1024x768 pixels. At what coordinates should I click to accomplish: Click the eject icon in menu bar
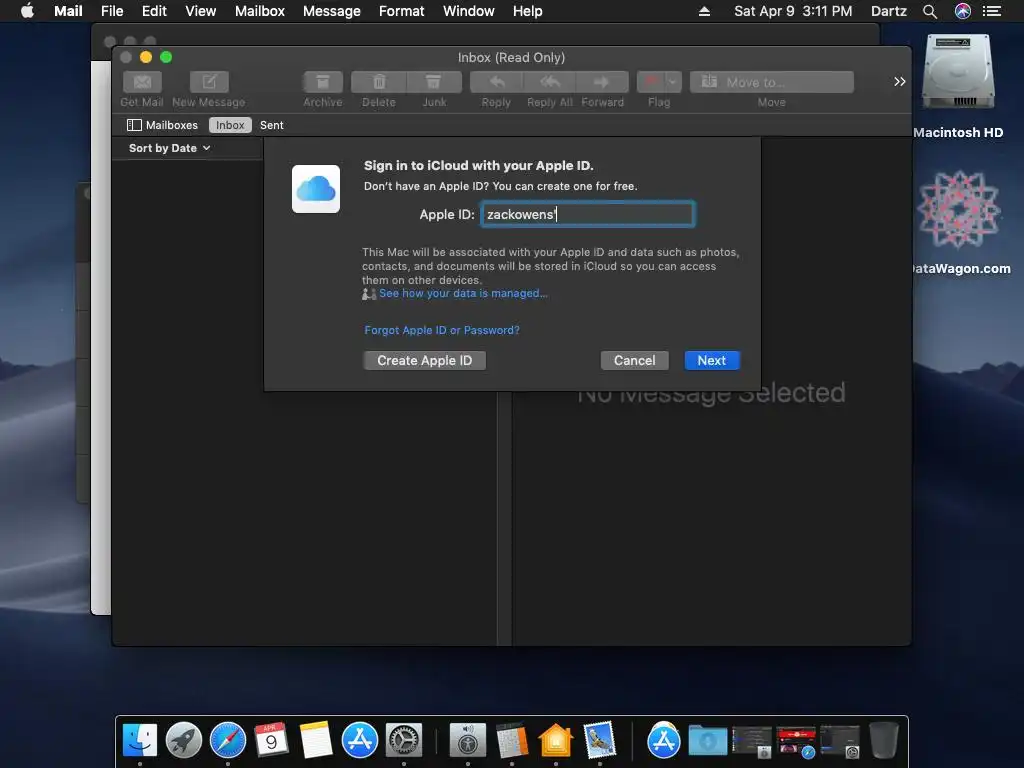705,11
